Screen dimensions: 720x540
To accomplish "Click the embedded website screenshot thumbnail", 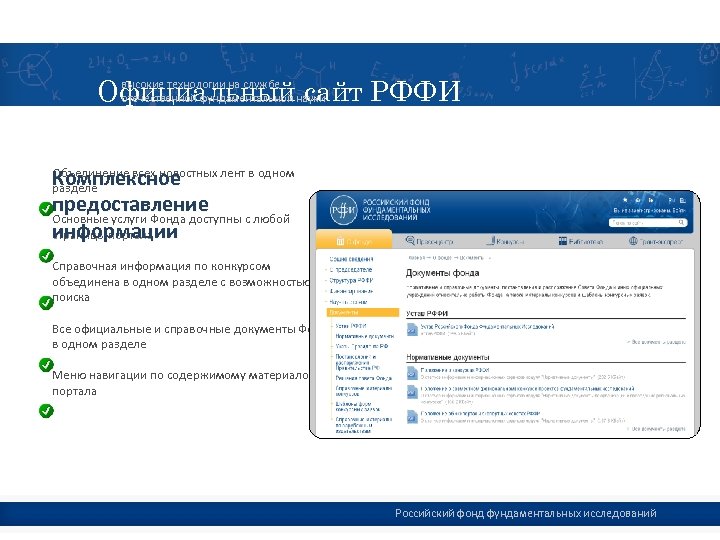I will click(505, 314).
